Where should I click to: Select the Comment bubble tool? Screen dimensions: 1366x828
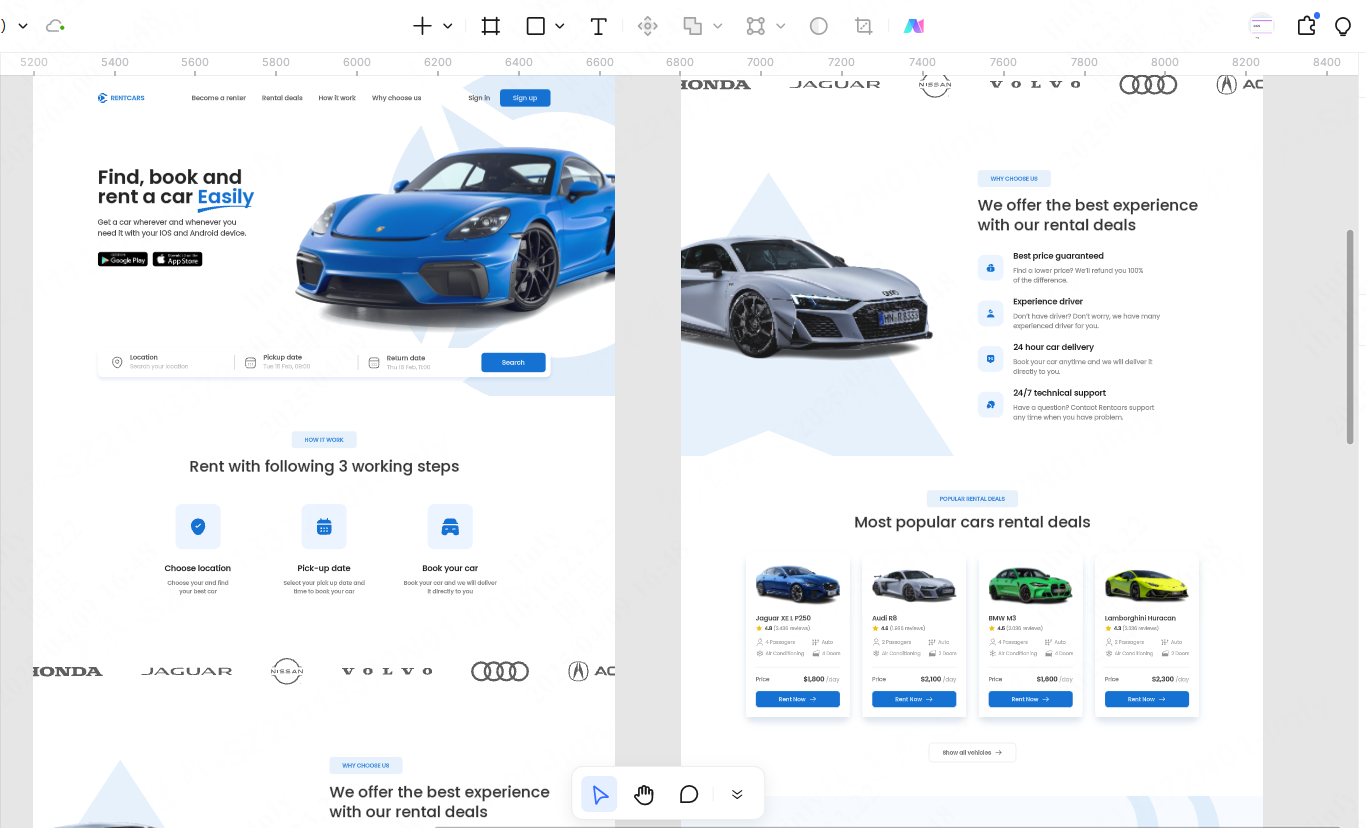coord(689,794)
